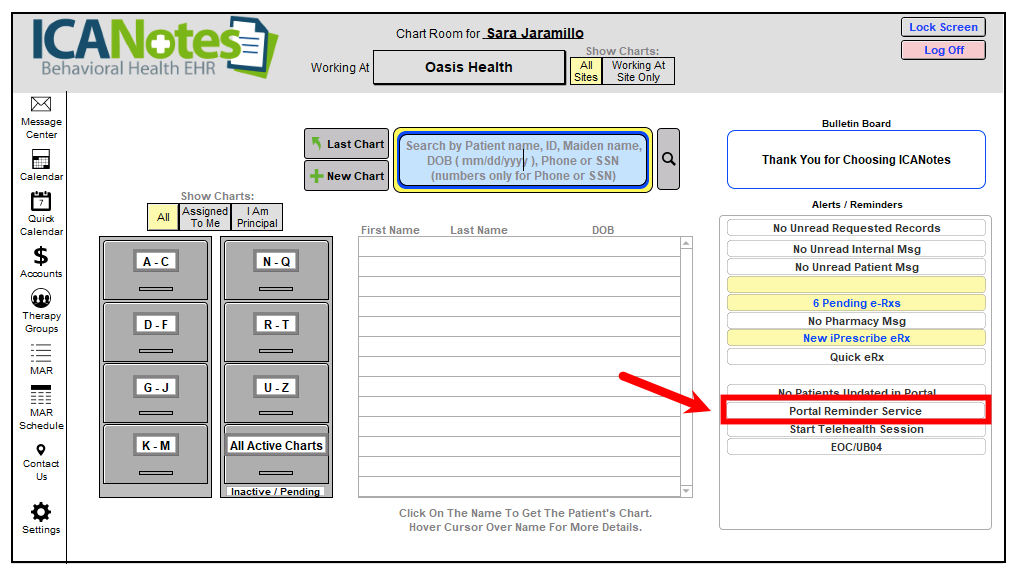Click the Quick eRx button

(x=856, y=357)
